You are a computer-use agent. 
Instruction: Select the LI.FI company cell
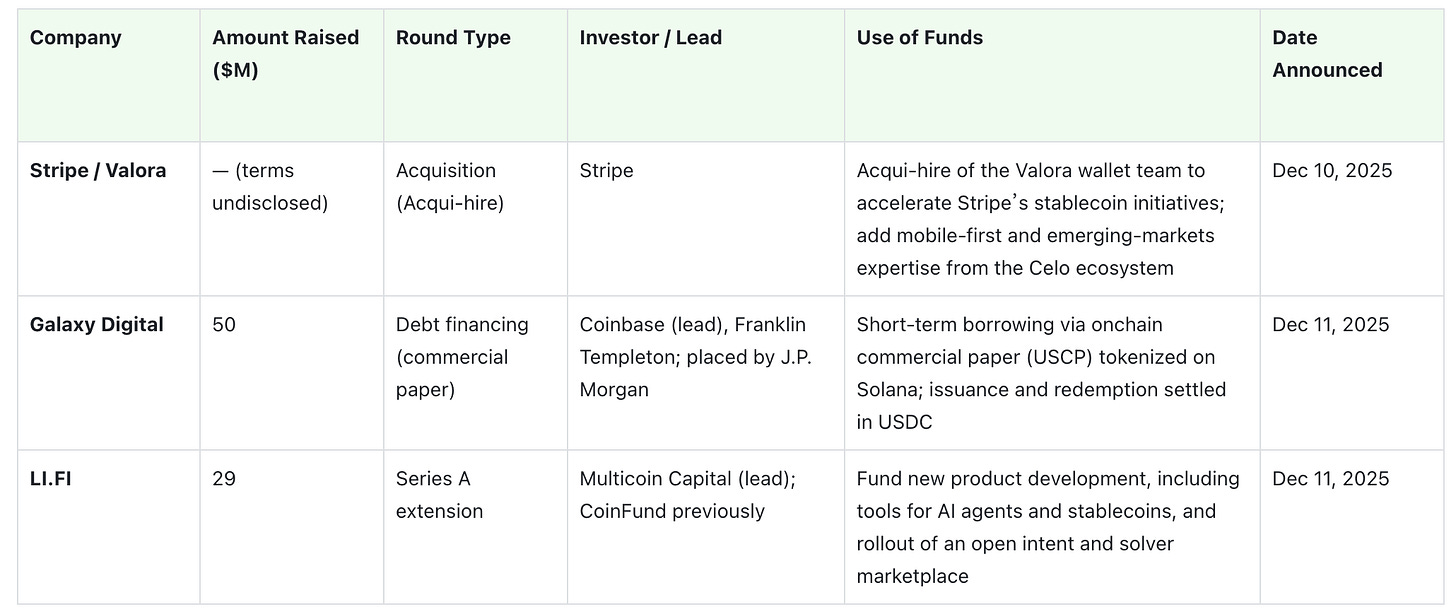51,479
